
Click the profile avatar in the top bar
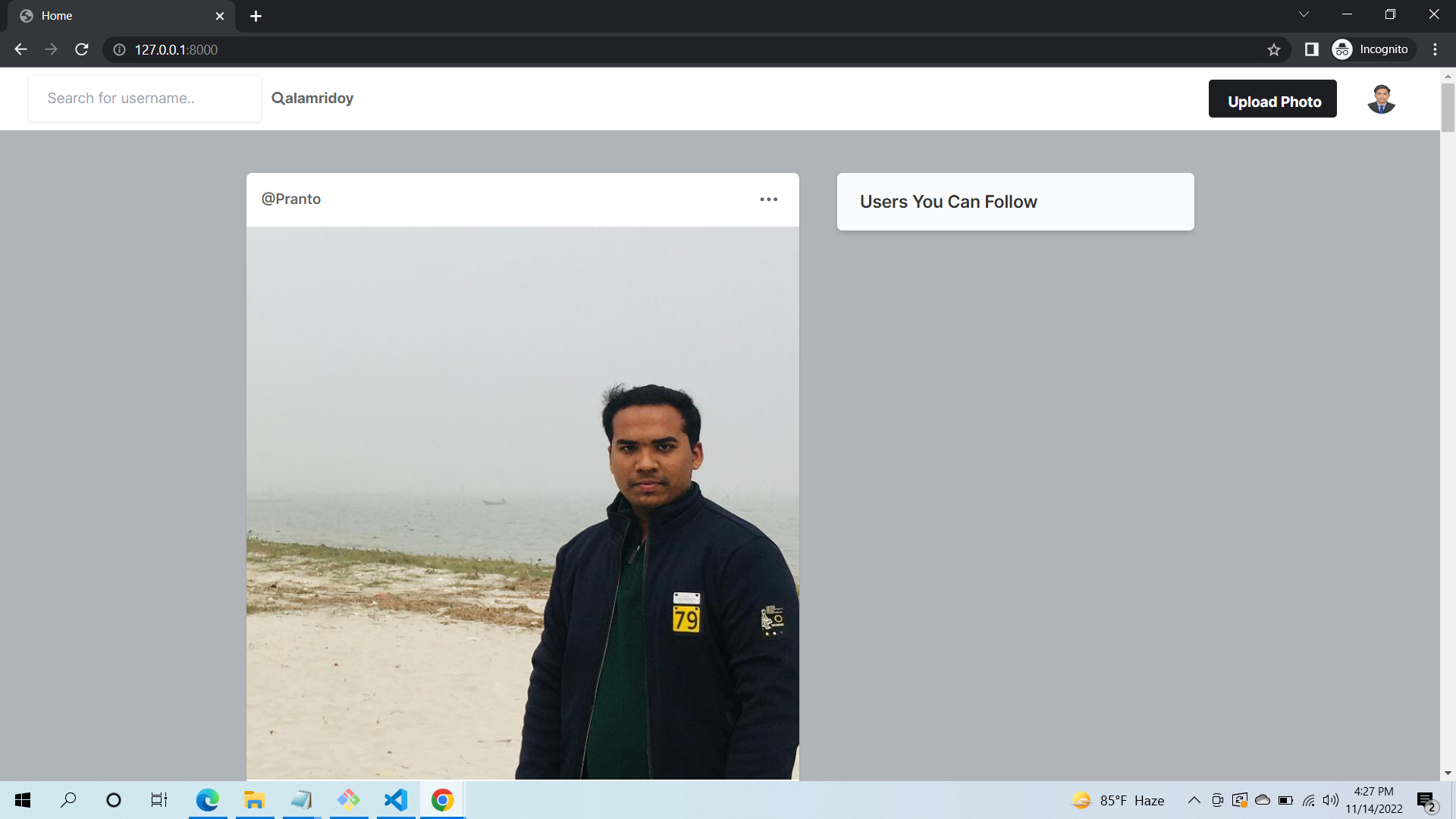(1382, 99)
